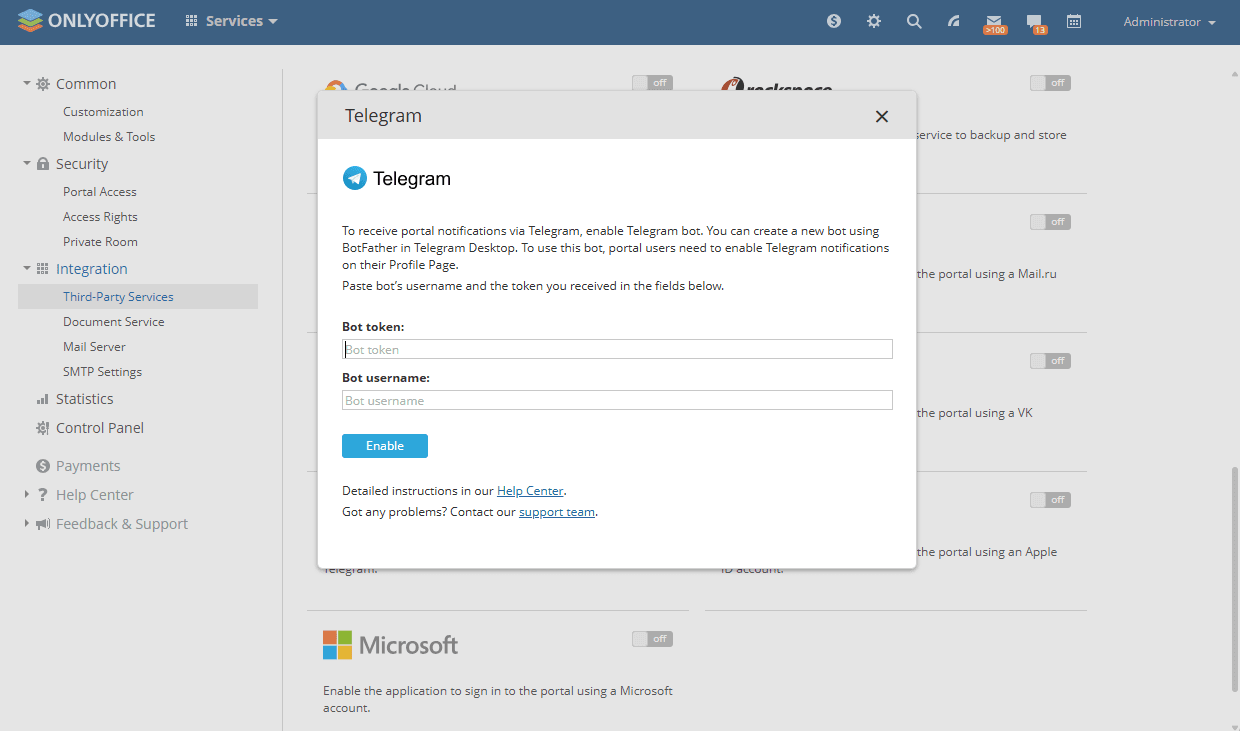Open Feedback & Support in sidebar

point(122,524)
